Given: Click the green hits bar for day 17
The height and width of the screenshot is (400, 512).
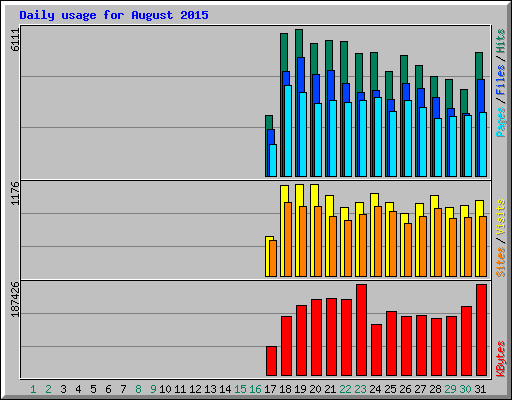Looking at the screenshot, I should (269, 122).
